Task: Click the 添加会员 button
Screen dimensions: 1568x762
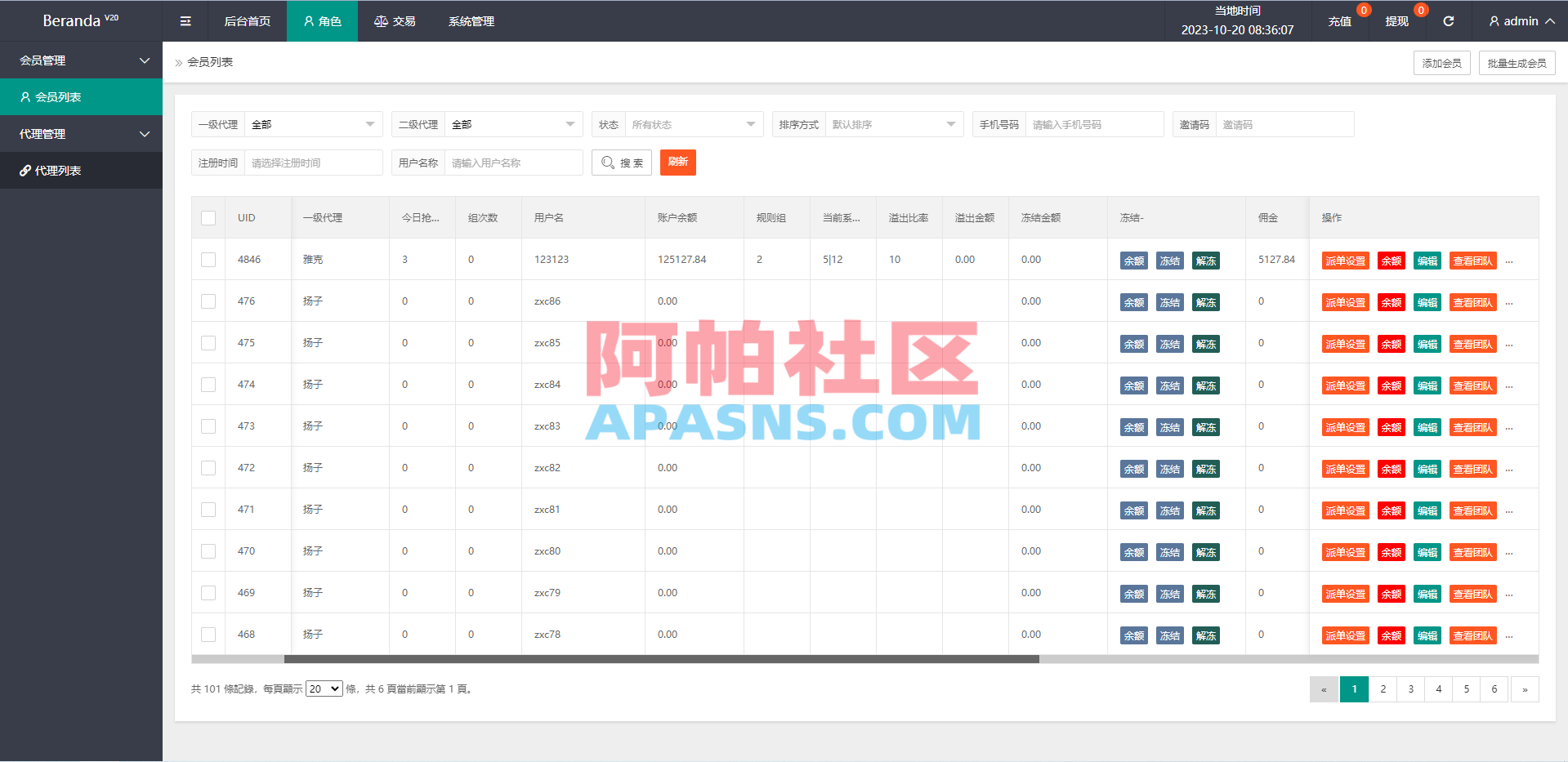Action: click(x=1441, y=62)
